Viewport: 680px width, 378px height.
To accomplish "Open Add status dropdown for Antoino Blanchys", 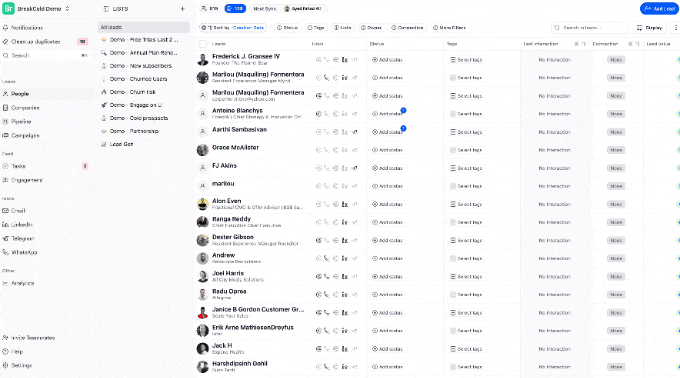I will click(x=387, y=114).
